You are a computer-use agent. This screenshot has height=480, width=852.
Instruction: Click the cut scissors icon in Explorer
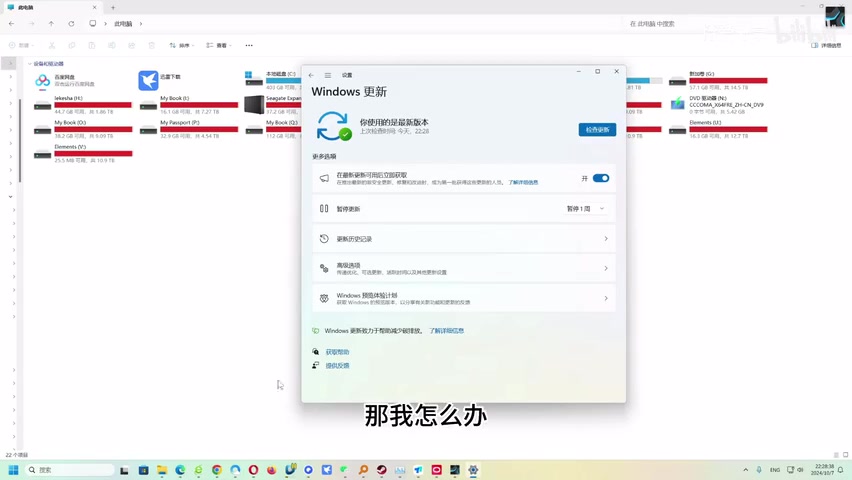52,46
